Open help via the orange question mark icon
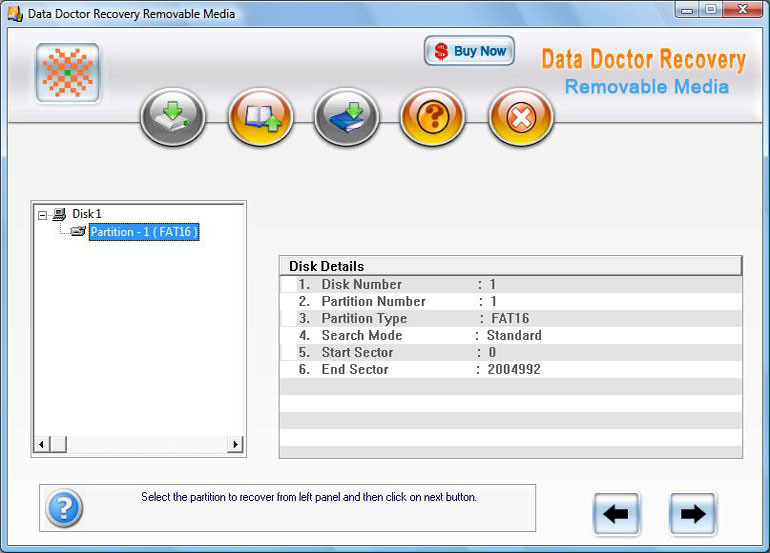 tap(433, 117)
